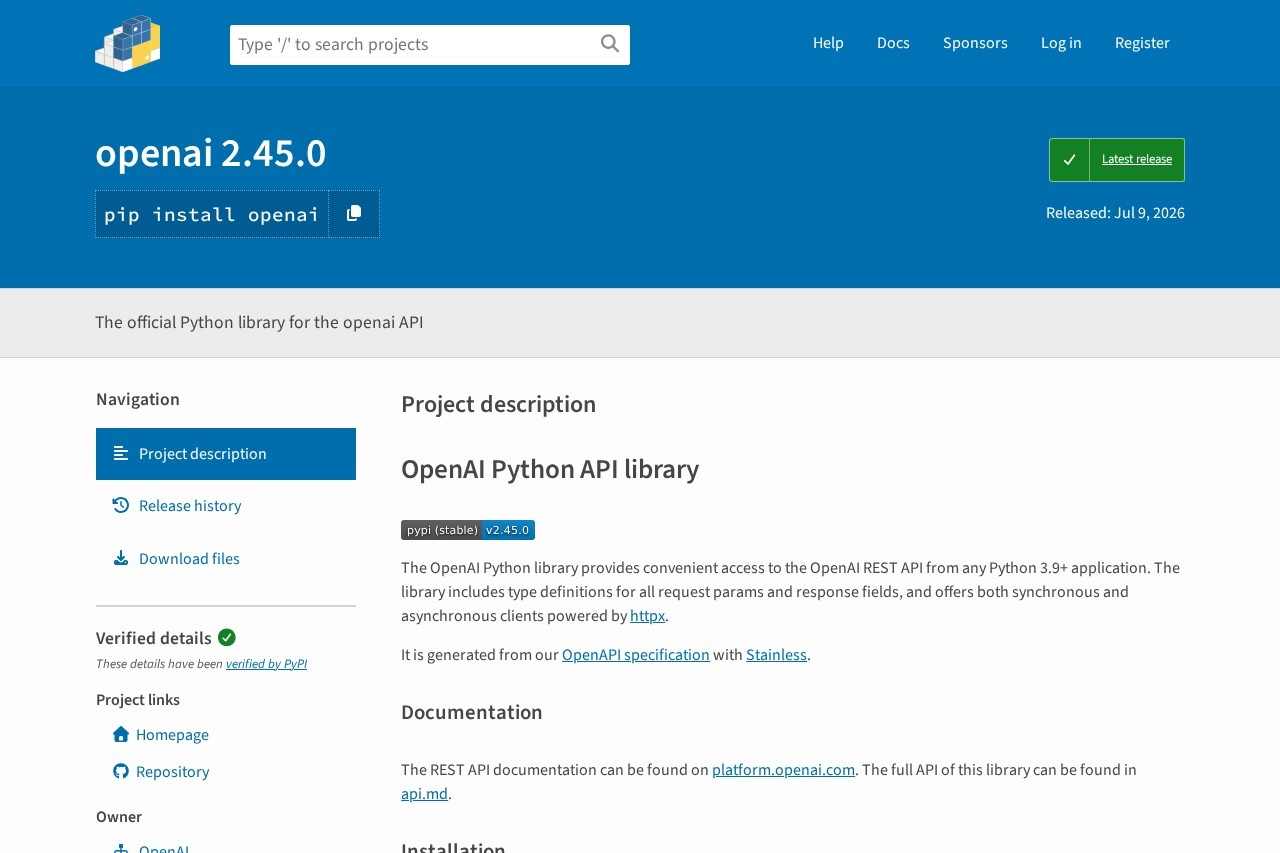Click the Download files arrow icon
The image size is (1280, 853).
121,558
